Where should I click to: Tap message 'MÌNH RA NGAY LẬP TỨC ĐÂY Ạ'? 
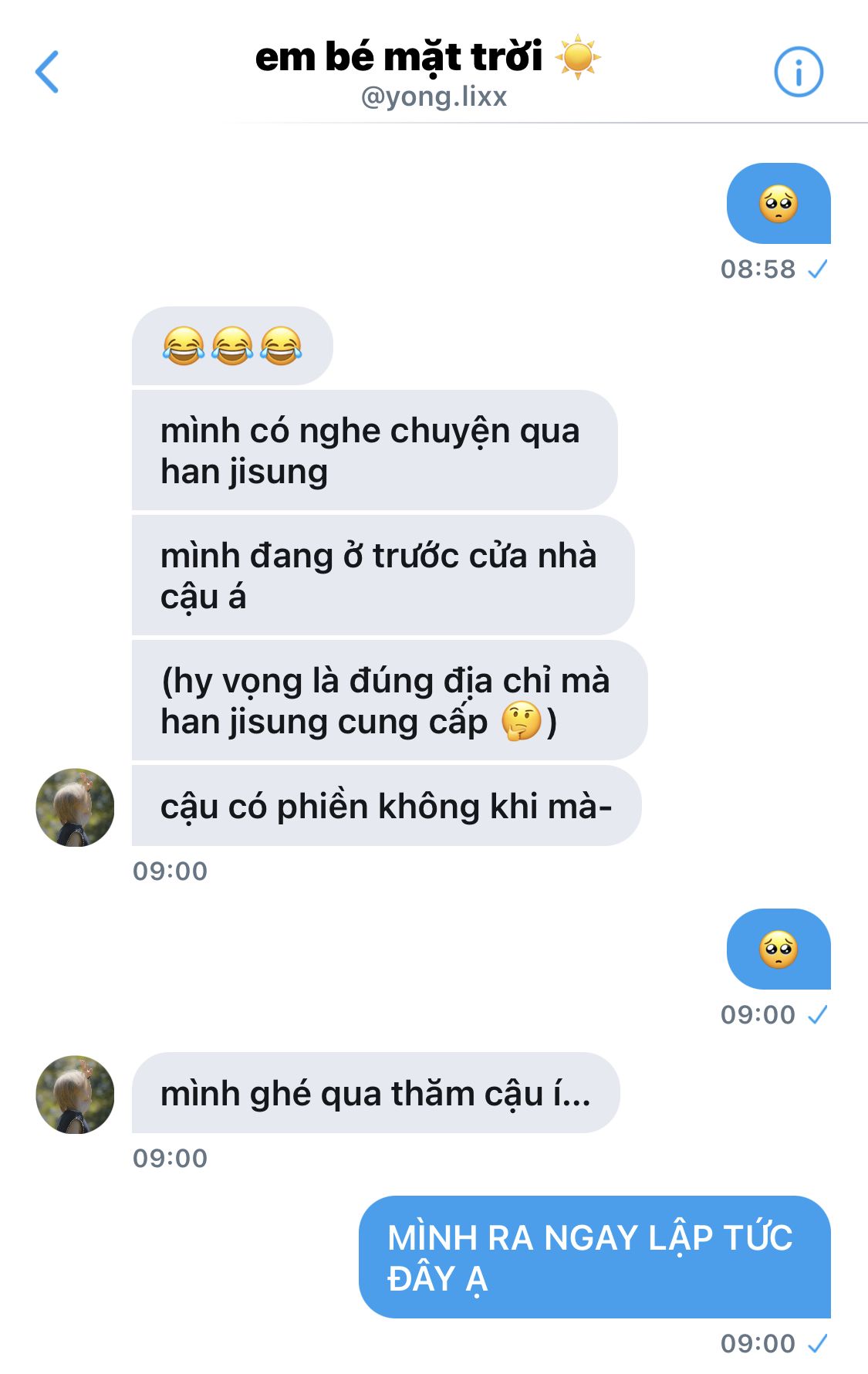pyautogui.click(x=595, y=1257)
